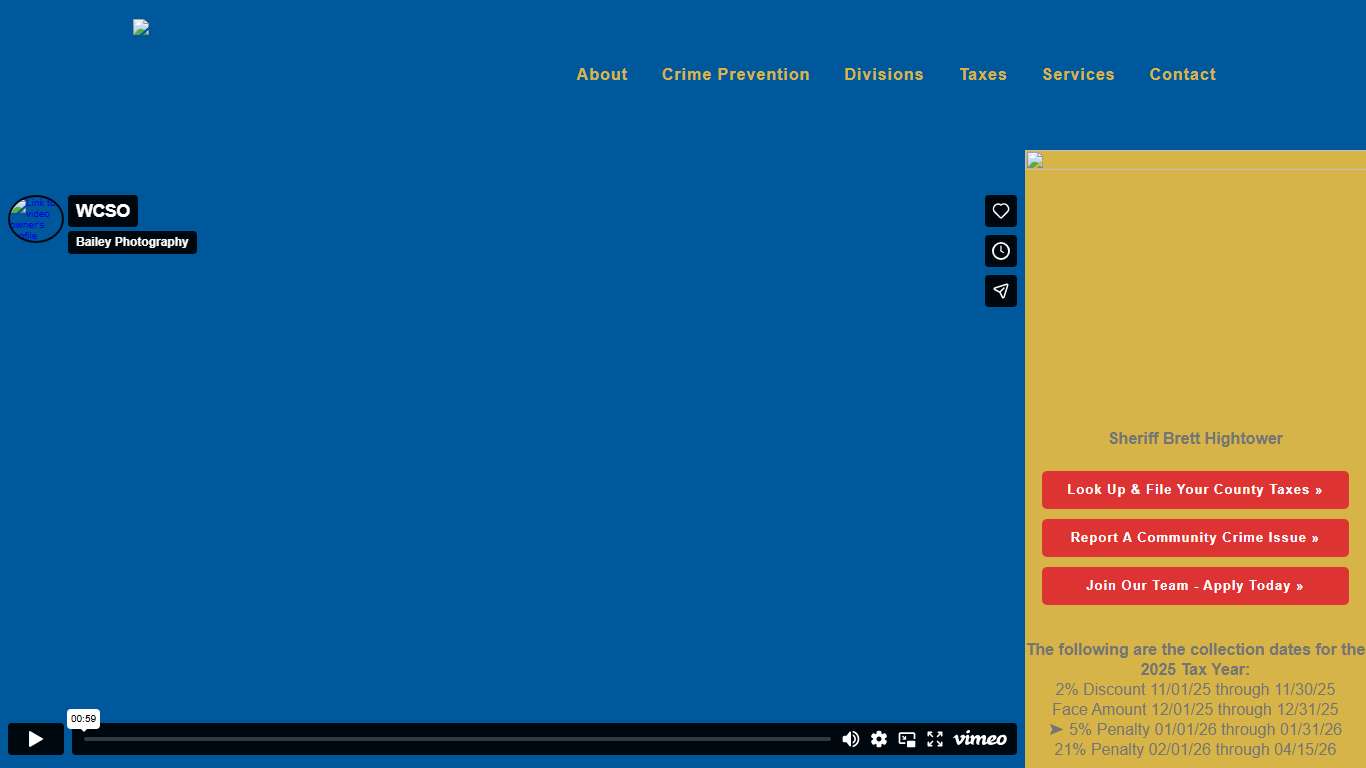The image size is (1366, 768).
Task: Click the paper plane Share icon
Action: 1000,291
